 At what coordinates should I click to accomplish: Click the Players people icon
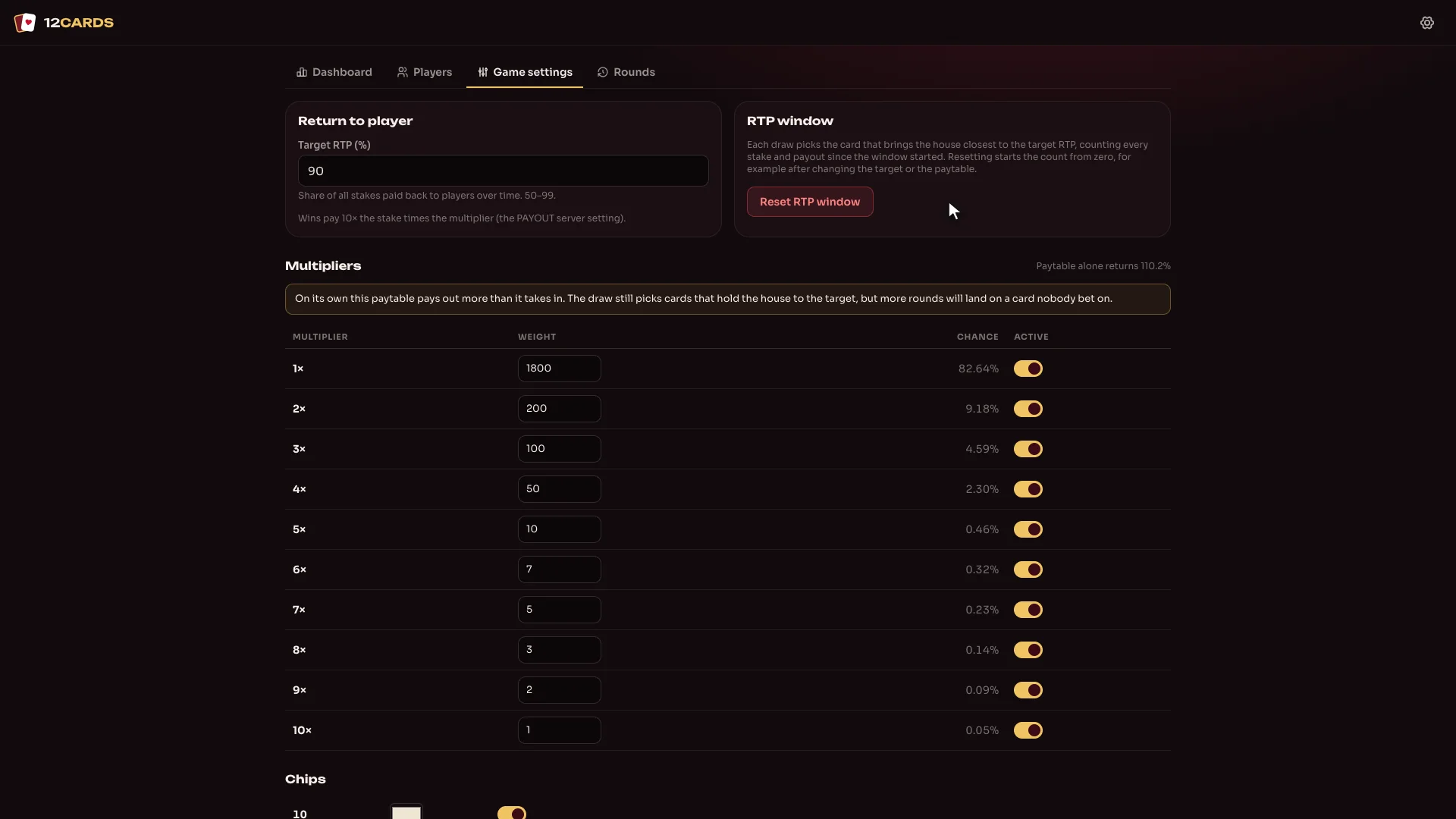pyautogui.click(x=403, y=72)
